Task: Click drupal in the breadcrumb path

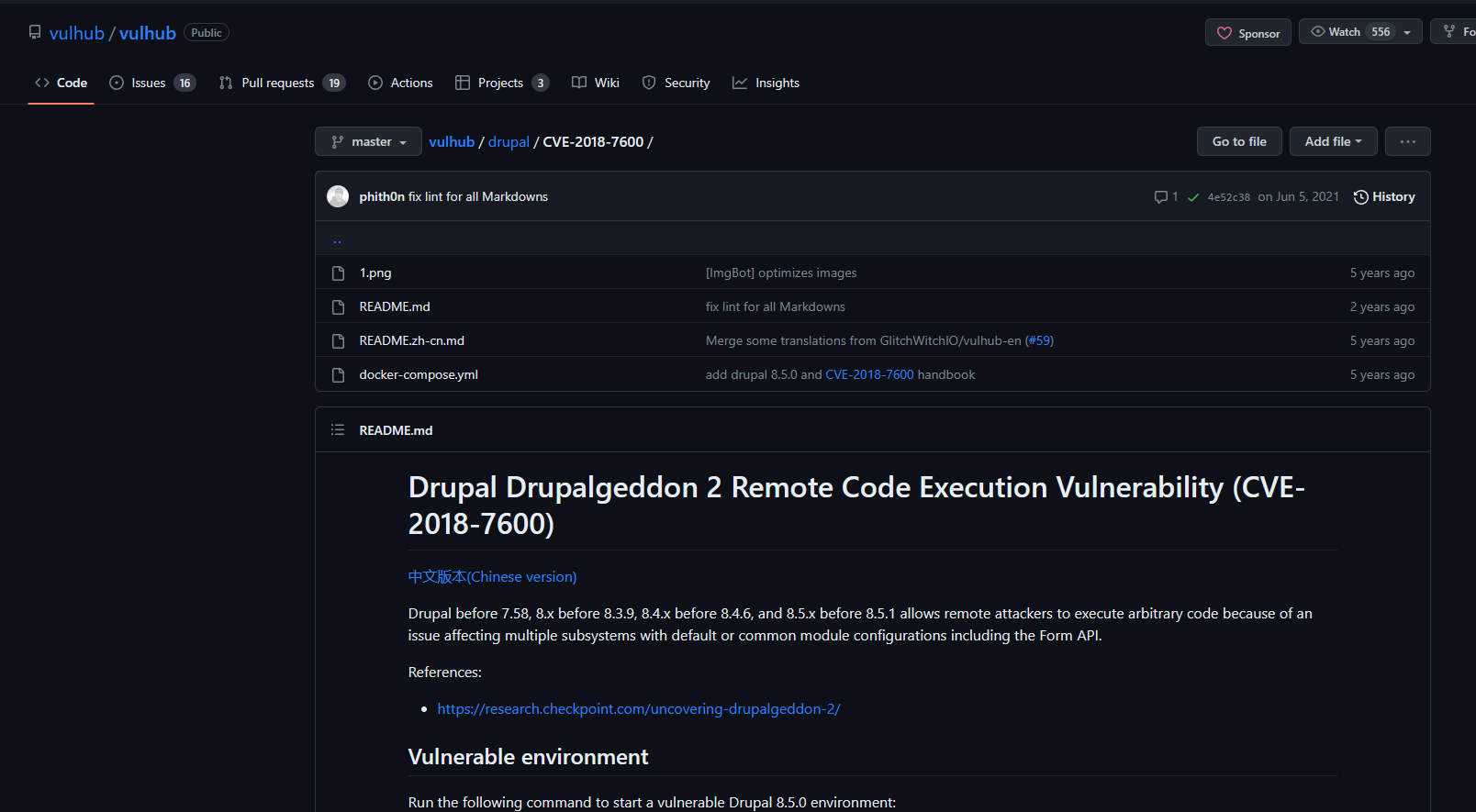Action: point(509,141)
